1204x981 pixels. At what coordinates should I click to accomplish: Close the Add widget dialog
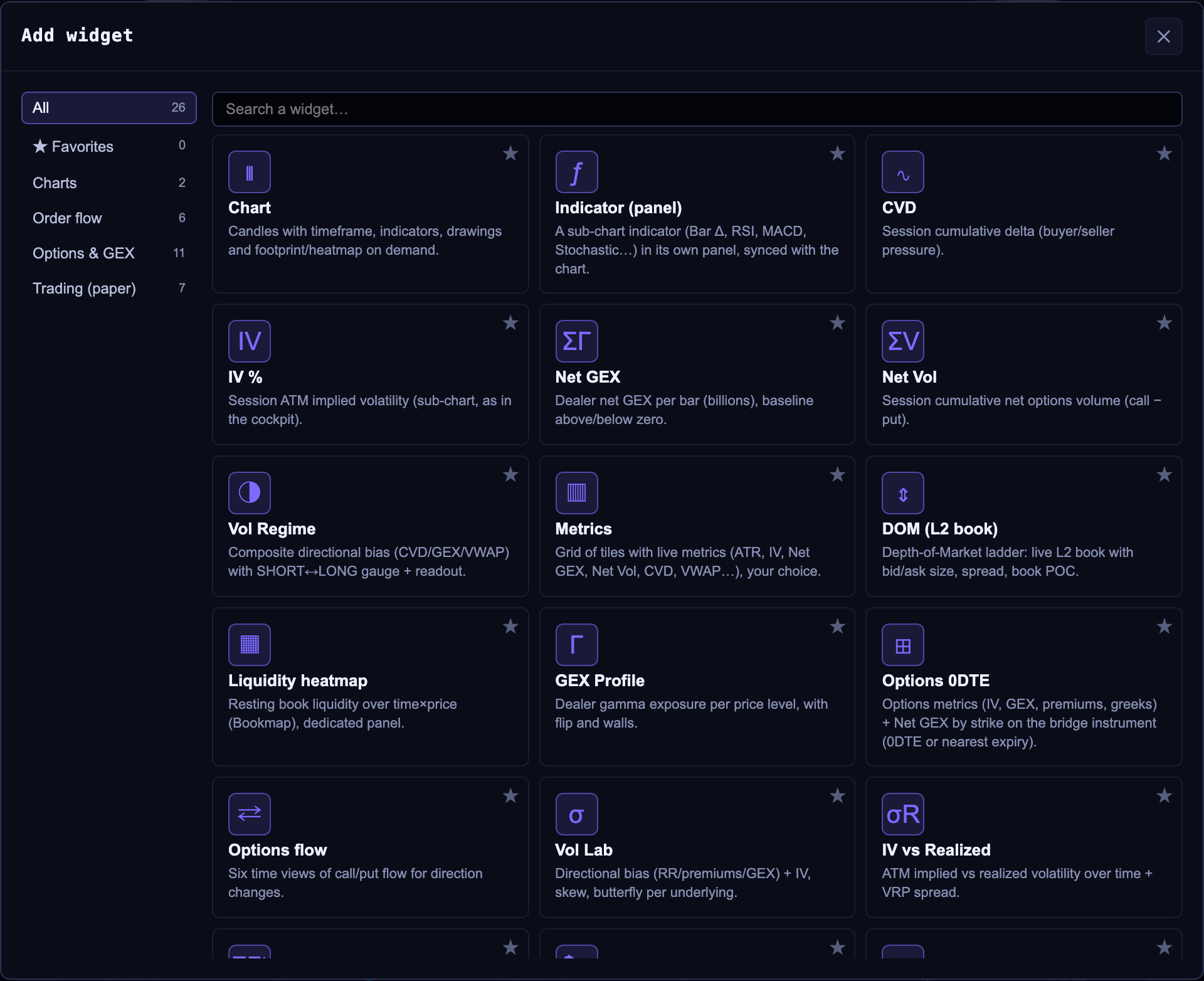click(x=1163, y=36)
